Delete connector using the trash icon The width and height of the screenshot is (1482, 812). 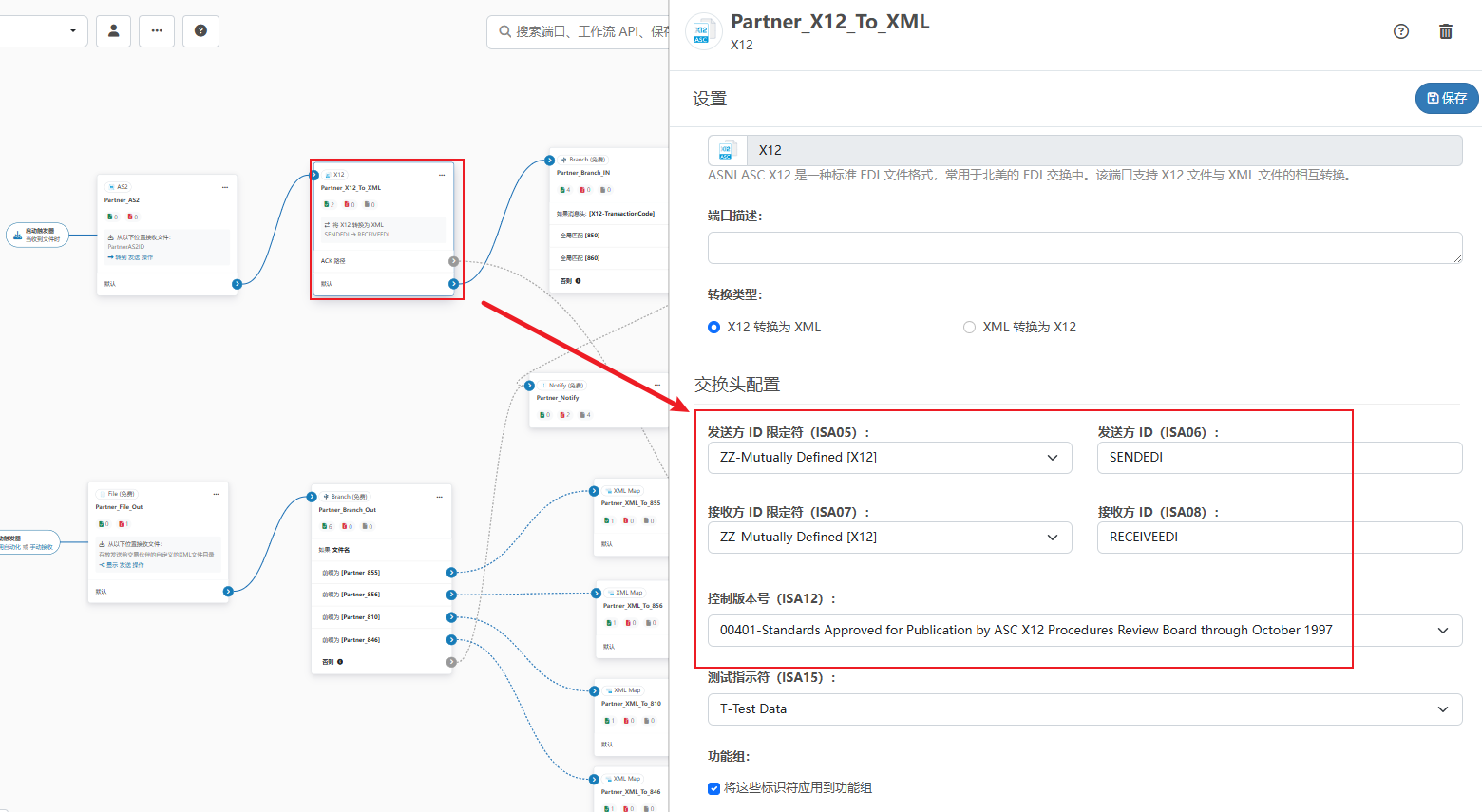[1445, 31]
